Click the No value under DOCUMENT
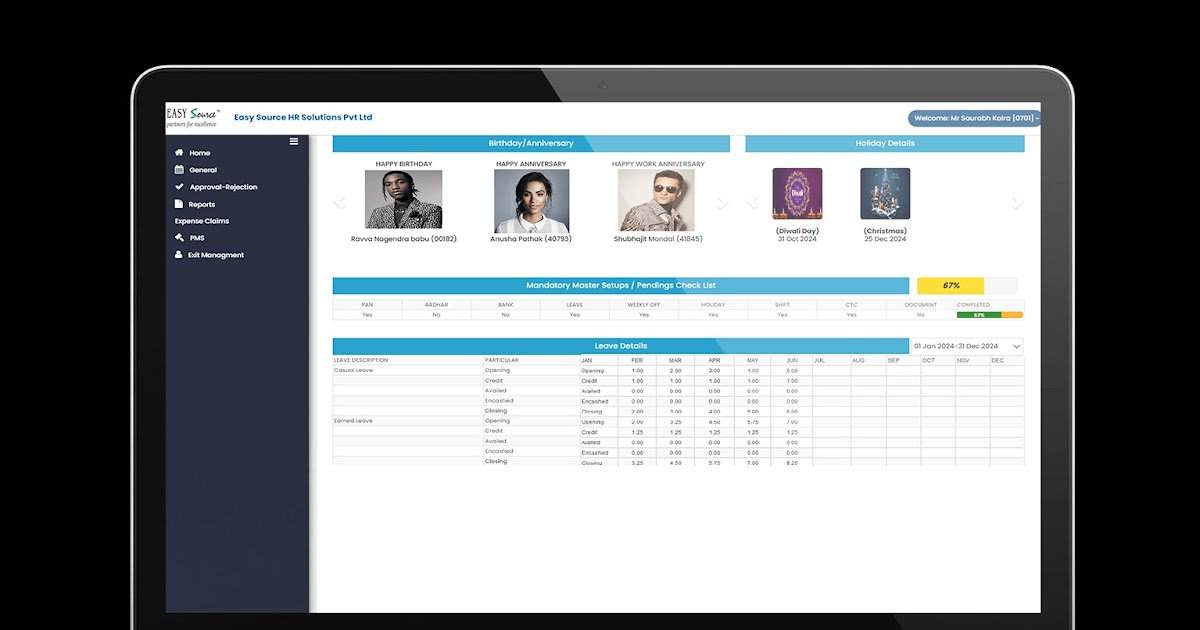The height and width of the screenshot is (630, 1200). tap(920, 315)
